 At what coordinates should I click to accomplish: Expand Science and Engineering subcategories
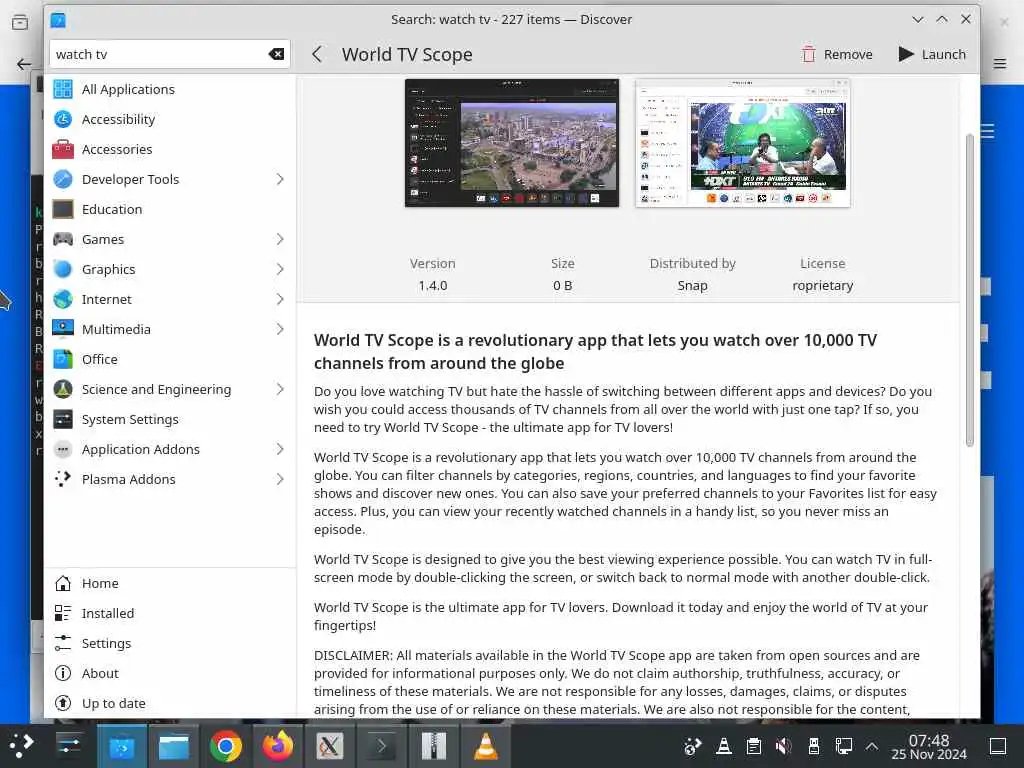point(280,389)
